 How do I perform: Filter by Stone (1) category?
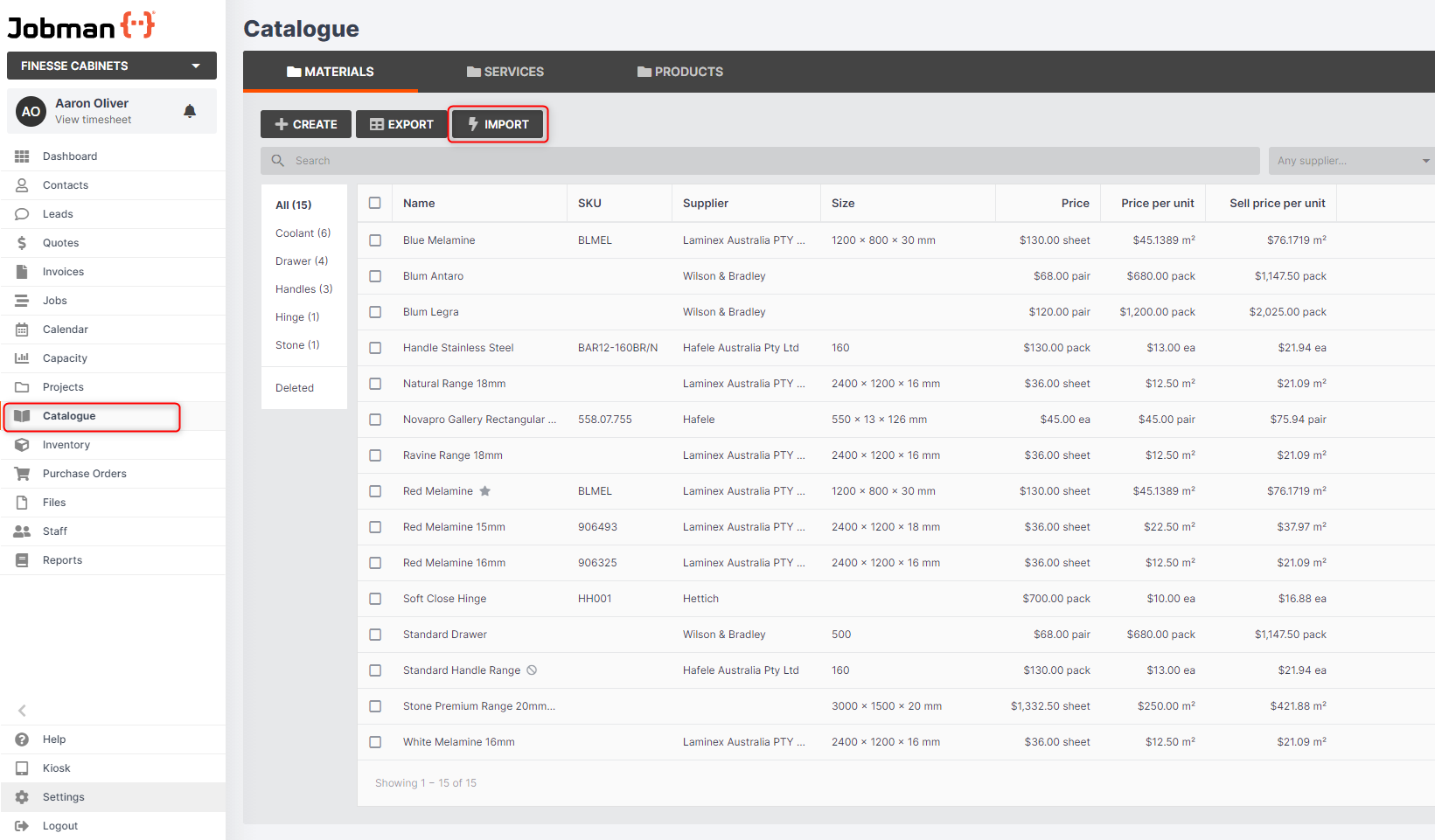coord(297,345)
